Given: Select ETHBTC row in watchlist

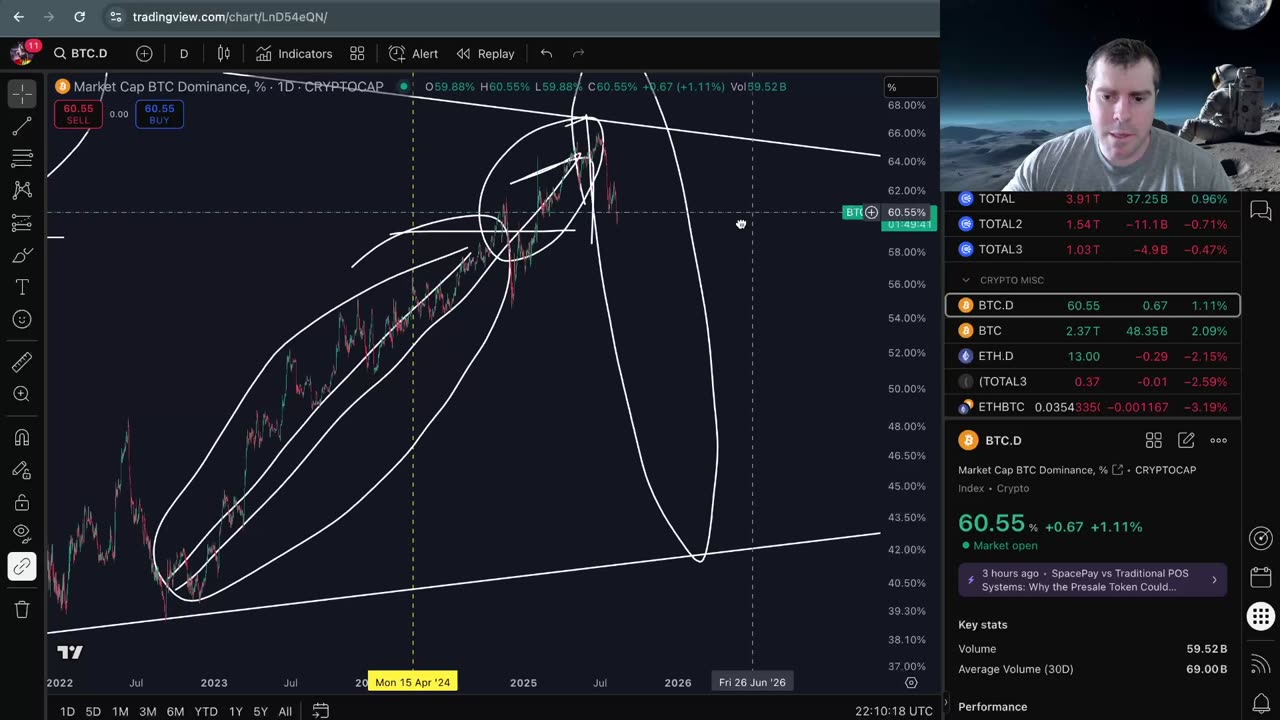Looking at the screenshot, I should coord(1093,407).
